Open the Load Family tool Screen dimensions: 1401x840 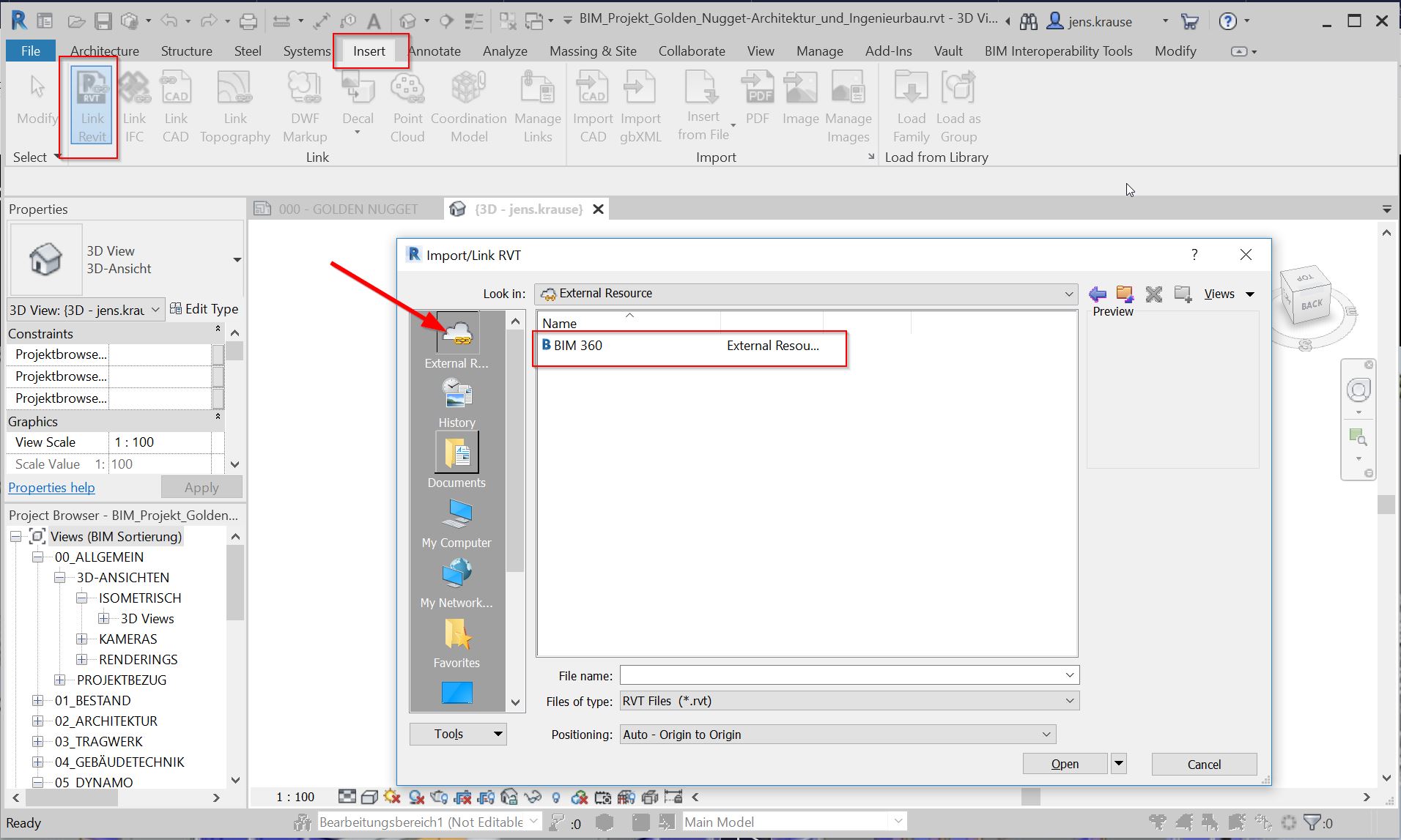[x=910, y=106]
